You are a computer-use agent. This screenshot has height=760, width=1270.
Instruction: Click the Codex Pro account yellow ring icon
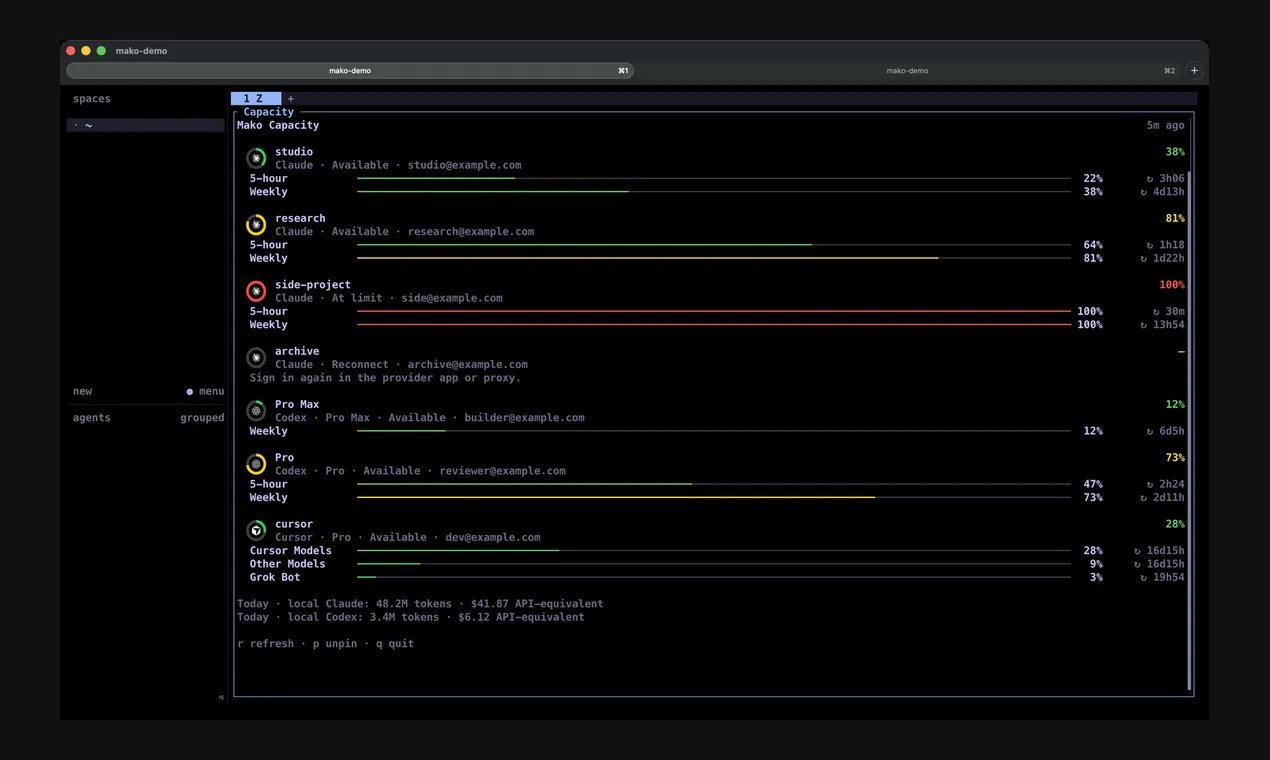(x=256, y=464)
